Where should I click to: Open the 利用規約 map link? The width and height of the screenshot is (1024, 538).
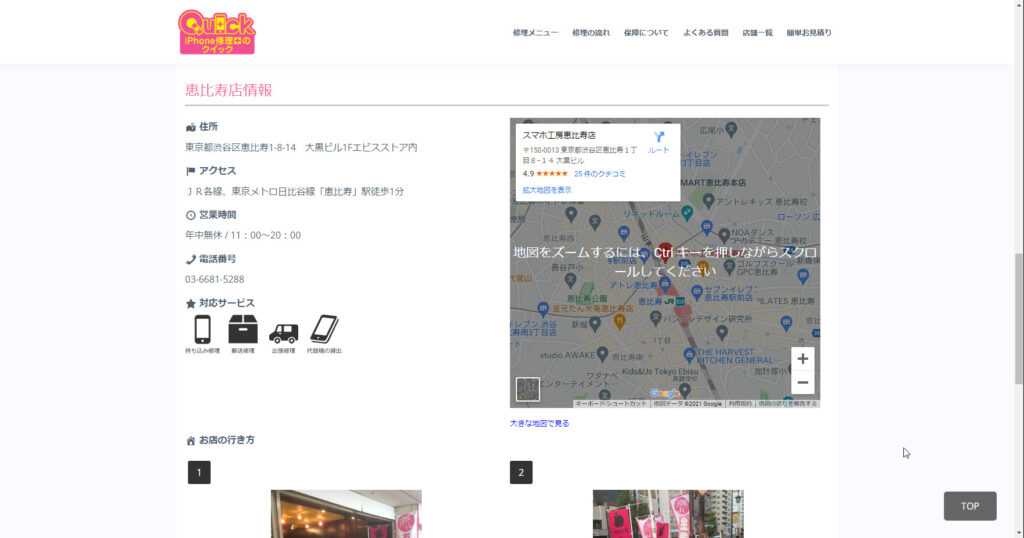(740, 404)
